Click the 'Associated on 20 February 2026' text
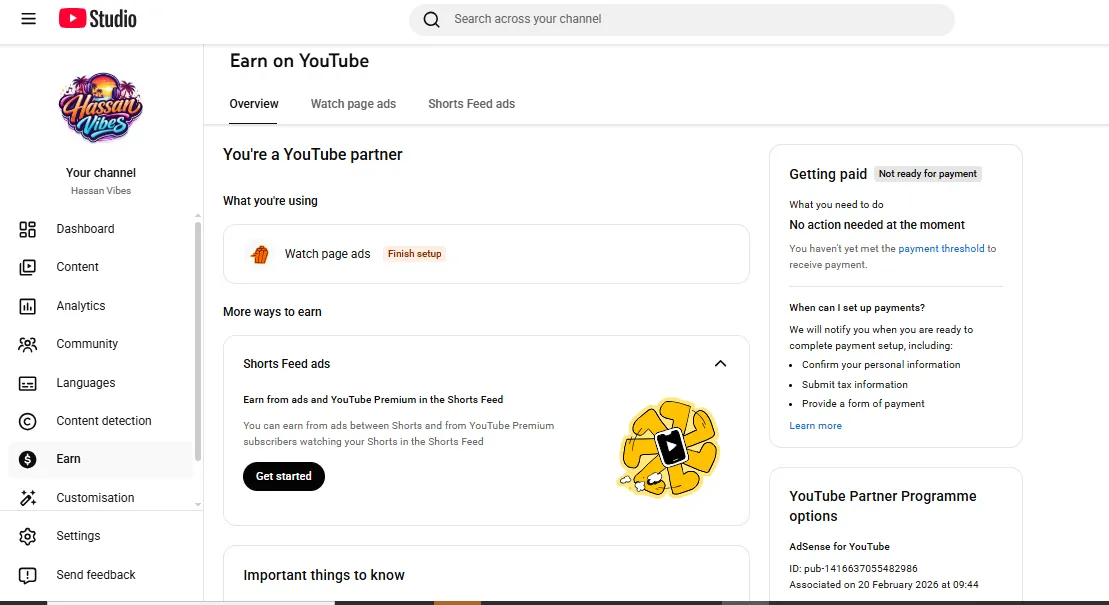This screenshot has height=605, width=1109. pos(884,584)
